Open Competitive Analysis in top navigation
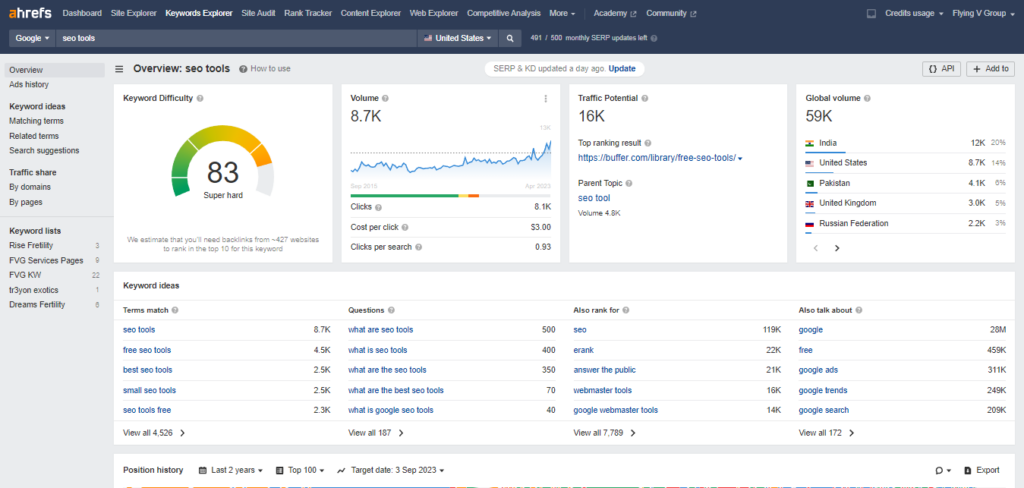 click(x=504, y=13)
